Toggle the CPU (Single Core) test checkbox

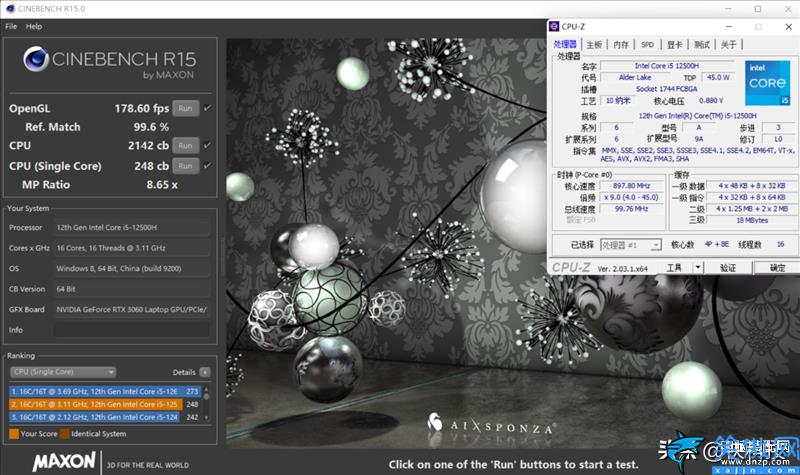tap(207, 166)
